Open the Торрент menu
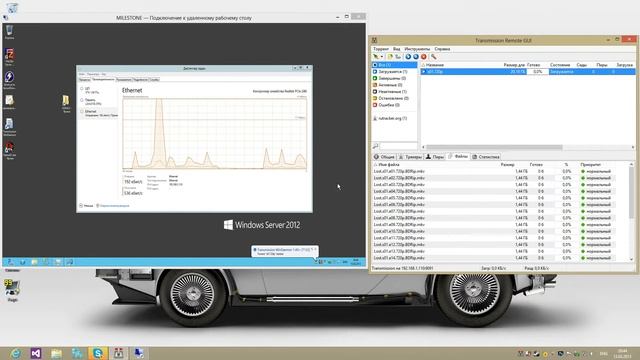 [381, 49]
